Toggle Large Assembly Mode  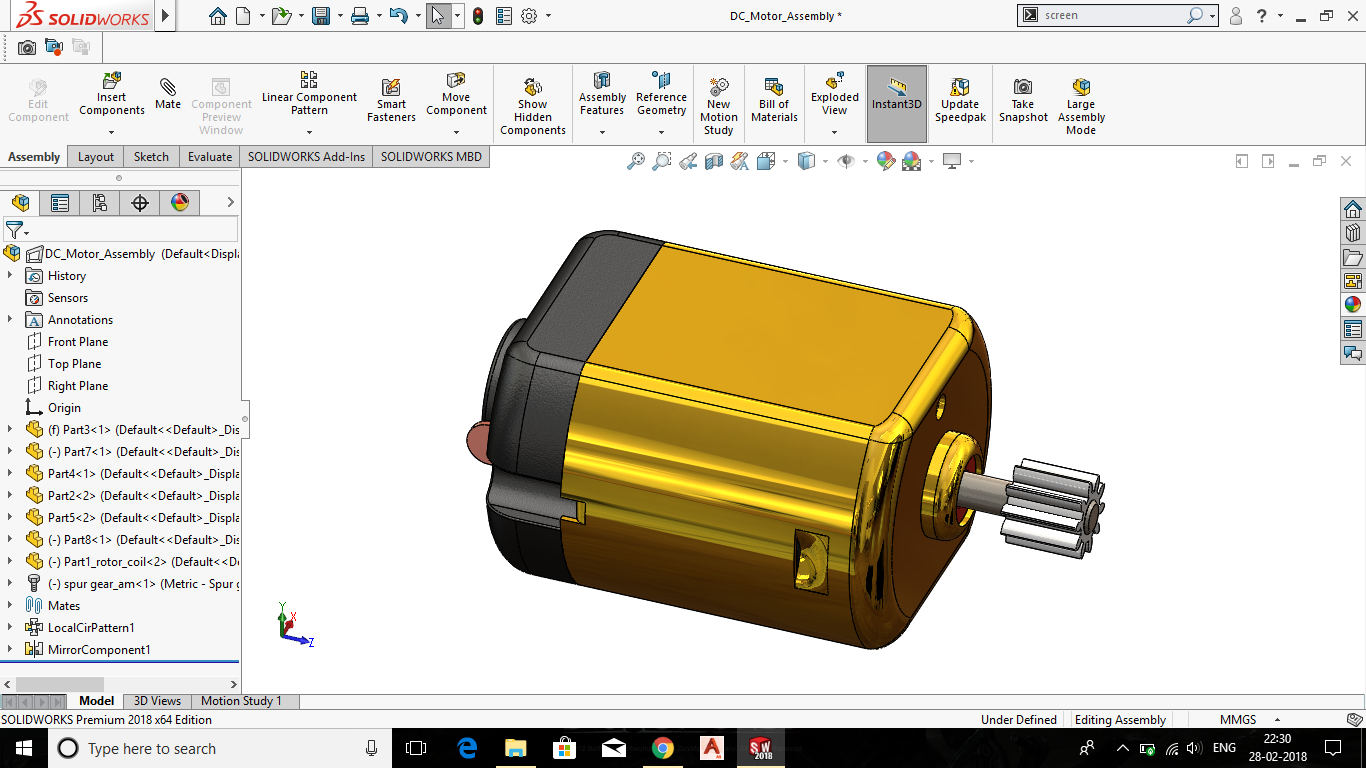pos(1081,105)
